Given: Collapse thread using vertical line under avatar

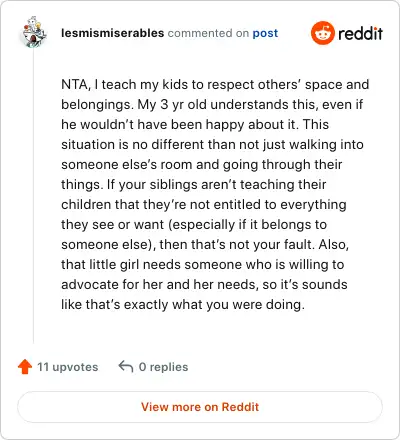Looking at the screenshot, I should (x=33, y=196).
